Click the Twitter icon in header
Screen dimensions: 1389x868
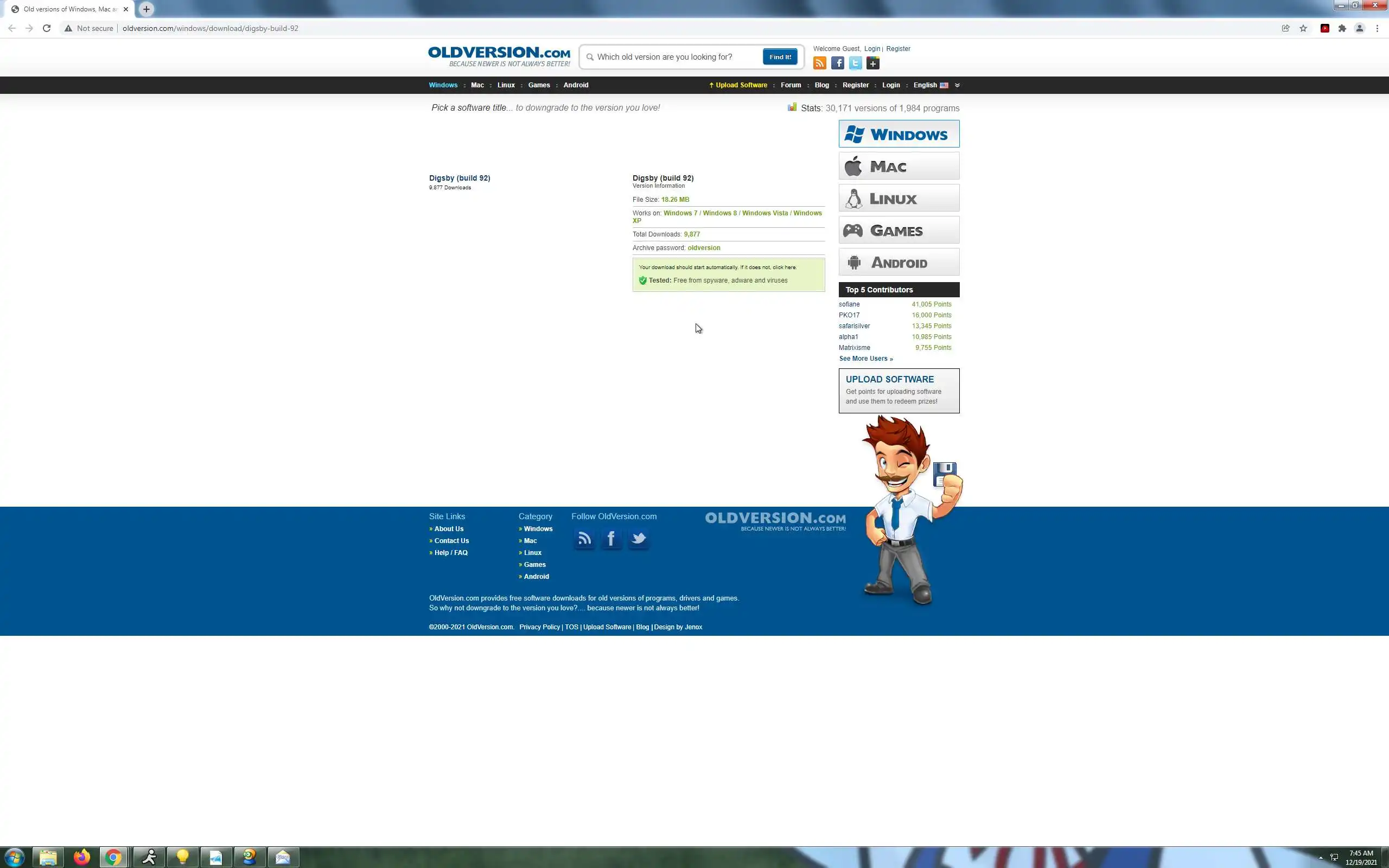[x=855, y=63]
